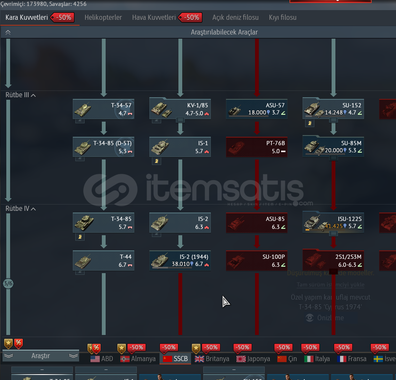396x380 pixels.
Task: Select the SU-100P vehicle card
Action: coord(257,260)
